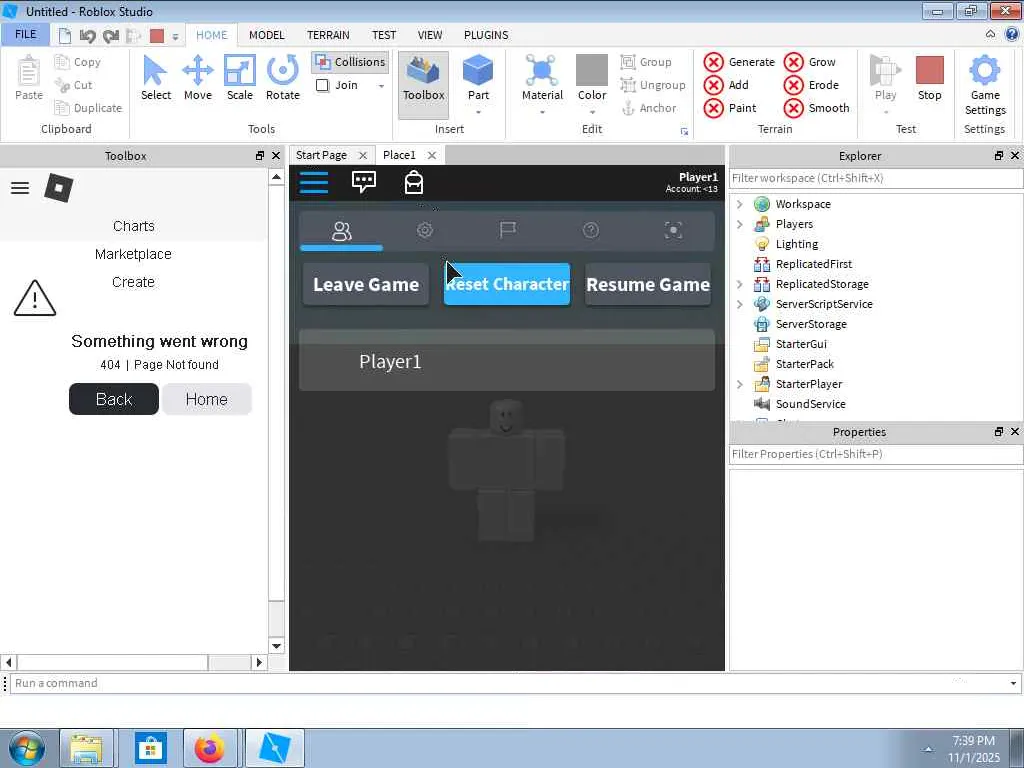Open Toolbox hamburger menu

[20, 188]
